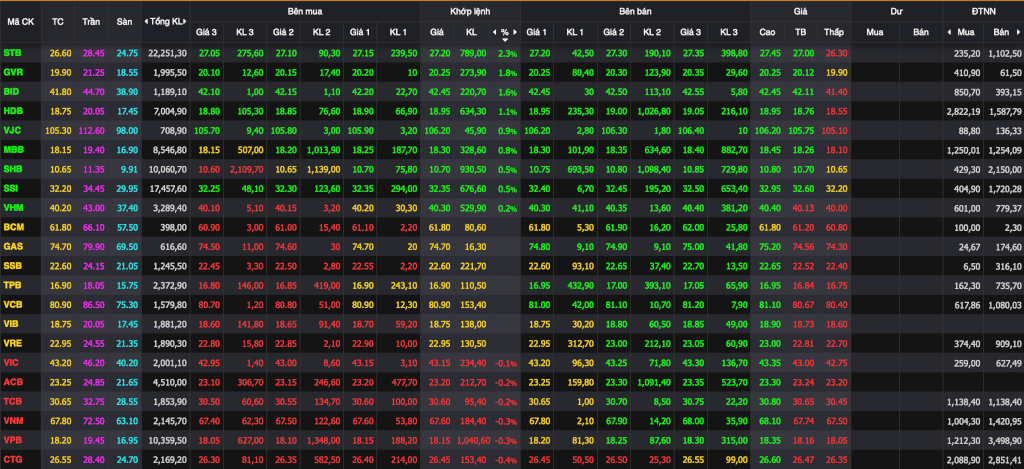This screenshot has height=469, width=1024.
Task: Click the Dư group header
Action: [895, 11]
